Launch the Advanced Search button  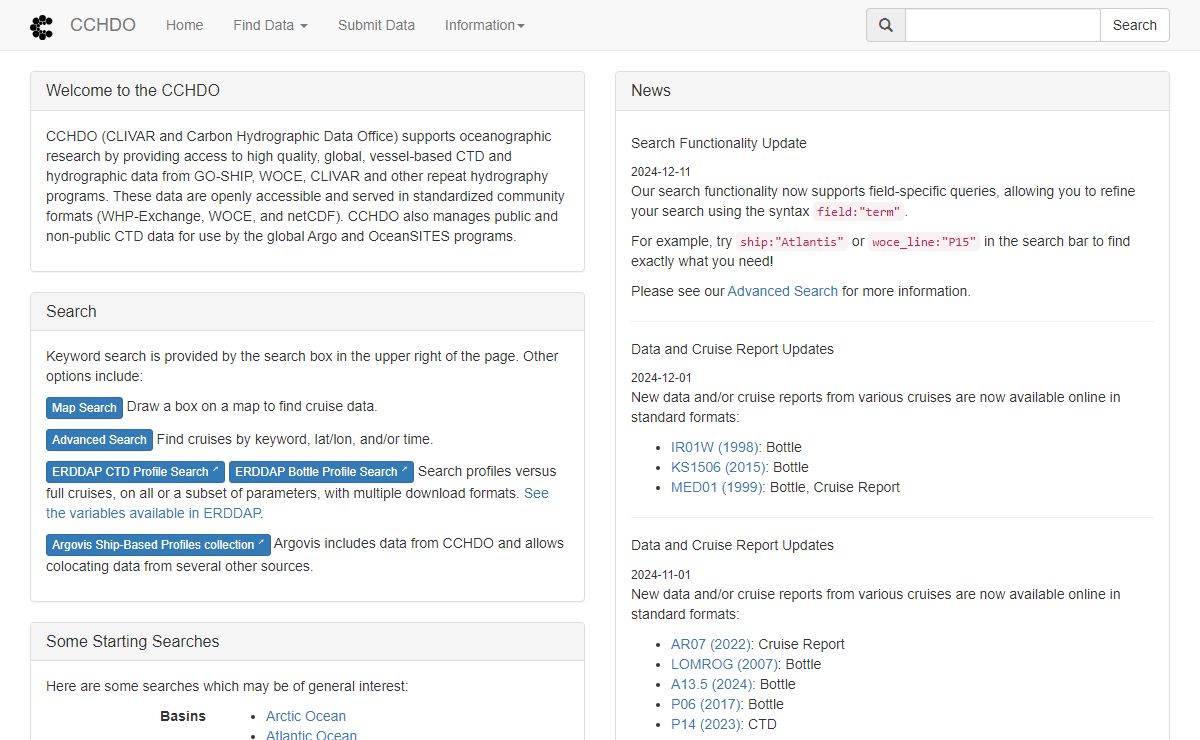pyautogui.click(x=99, y=439)
